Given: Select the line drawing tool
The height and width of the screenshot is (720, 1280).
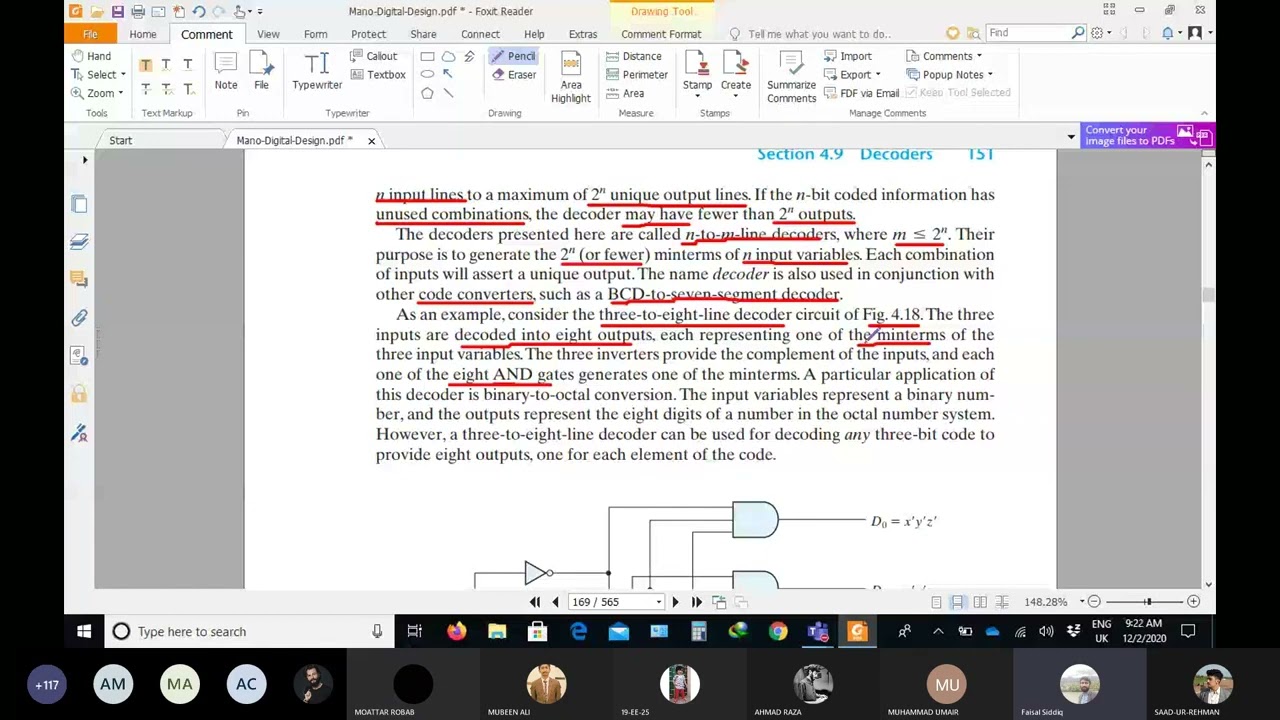Looking at the screenshot, I should pyautogui.click(x=448, y=93).
